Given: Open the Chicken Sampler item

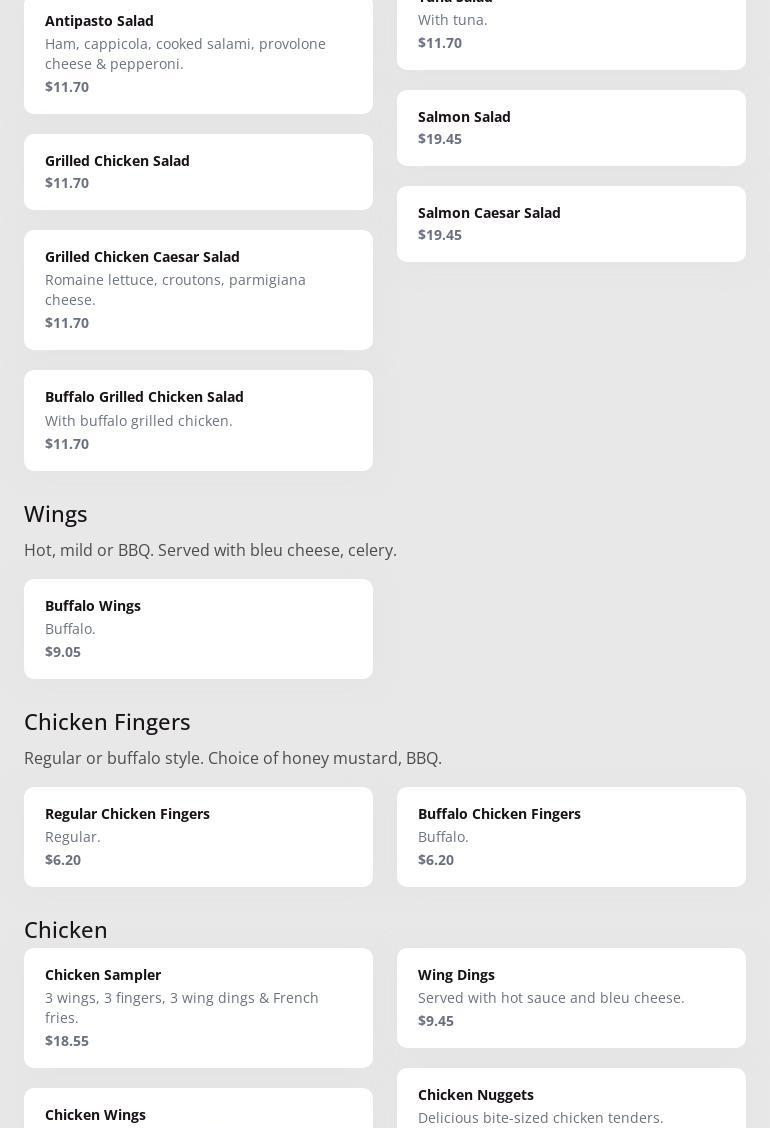Looking at the screenshot, I should [x=198, y=1007].
